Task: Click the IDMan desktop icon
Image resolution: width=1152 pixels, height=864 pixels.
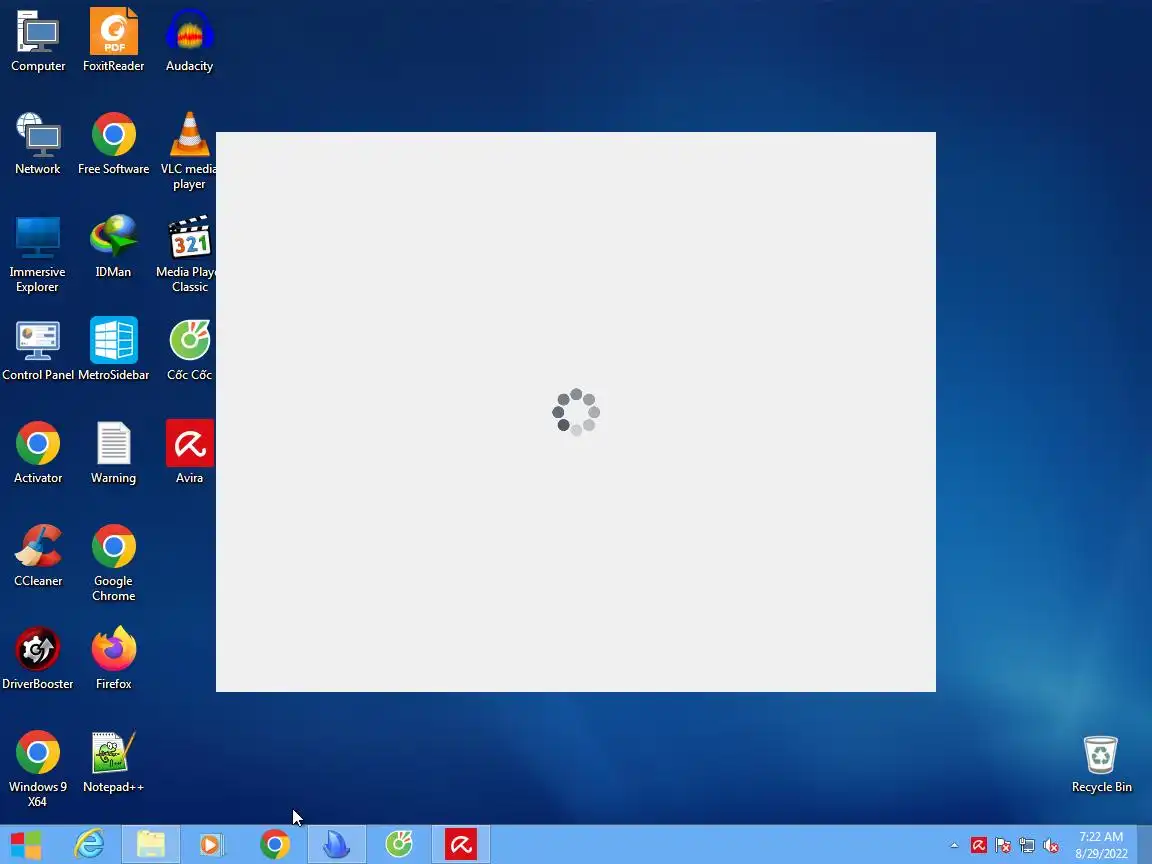Action: pos(113,246)
